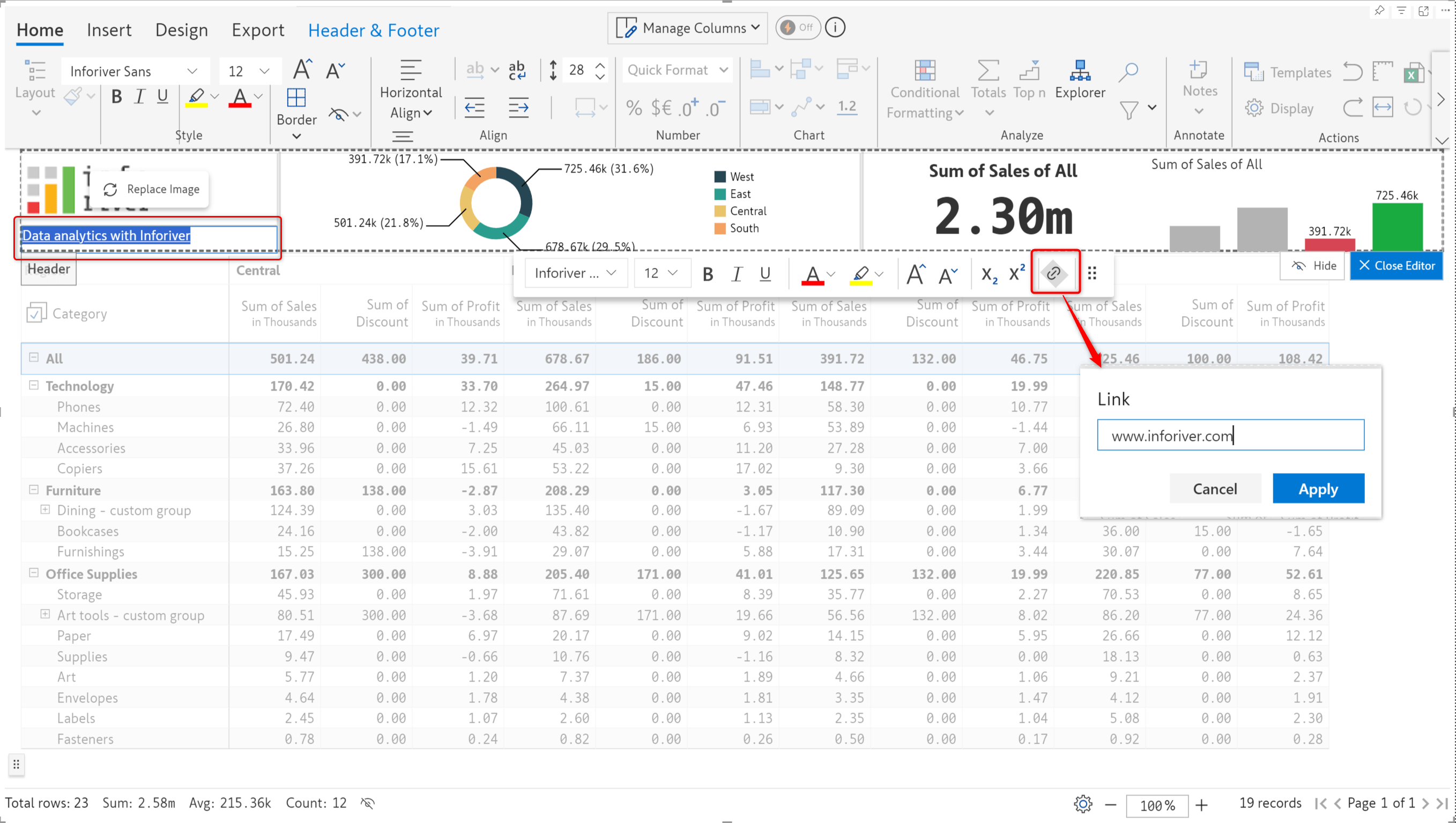The image size is (1456, 823).
Task: Click the Undo arrow in Actions
Action: click(1353, 72)
